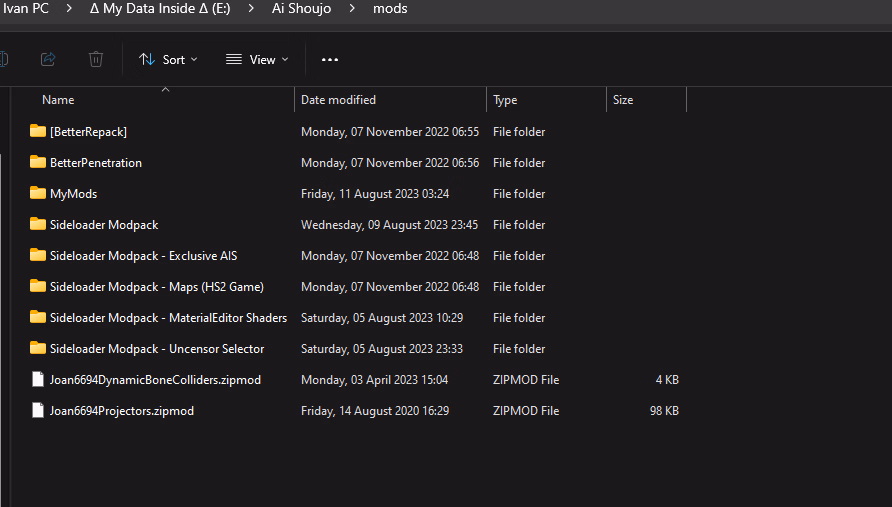Image resolution: width=892 pixels, height=507 pixels.
Task: Open the View dropdown
Action: [257, 60]
